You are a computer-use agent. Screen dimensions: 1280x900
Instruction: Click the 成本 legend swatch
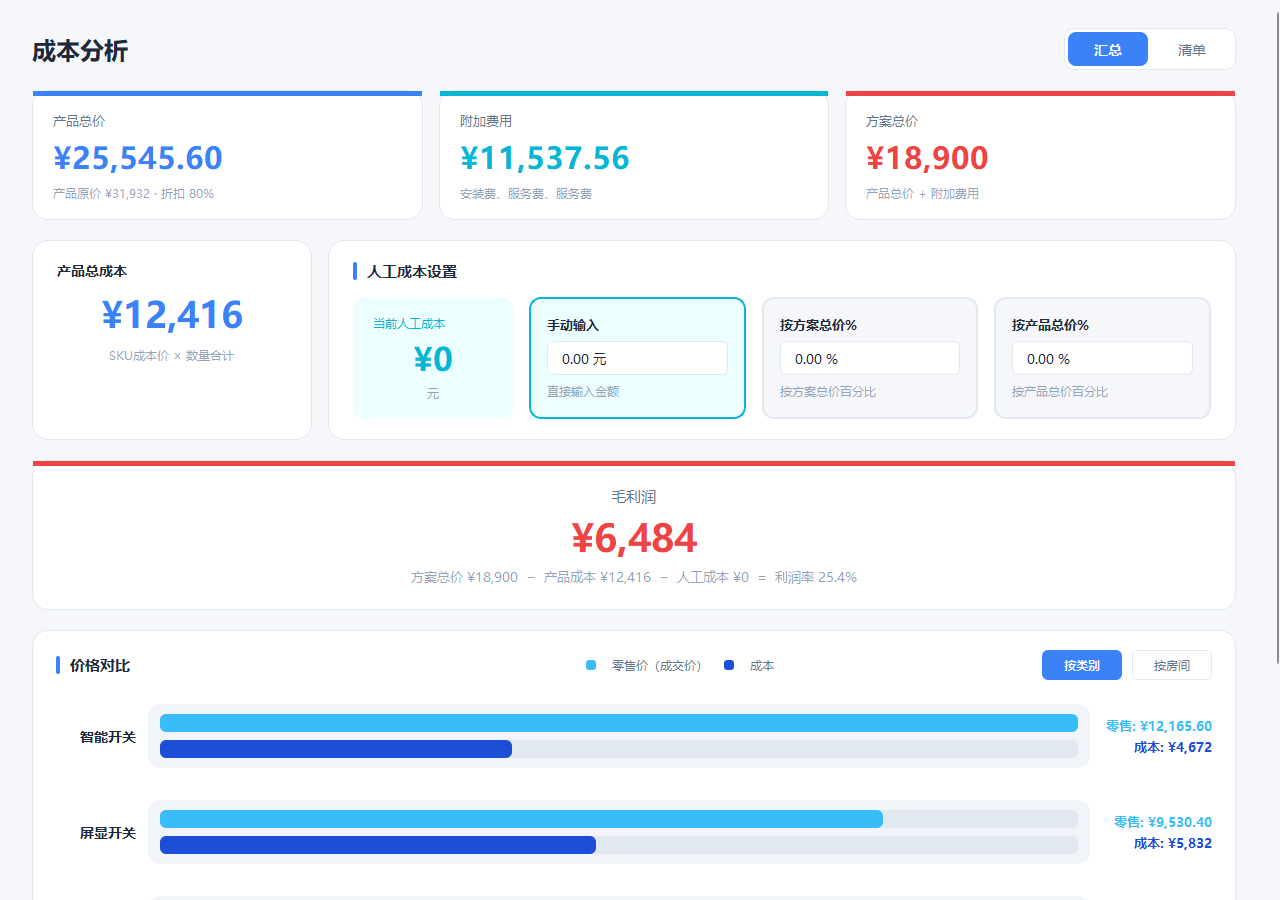click(x=729, y=666)
